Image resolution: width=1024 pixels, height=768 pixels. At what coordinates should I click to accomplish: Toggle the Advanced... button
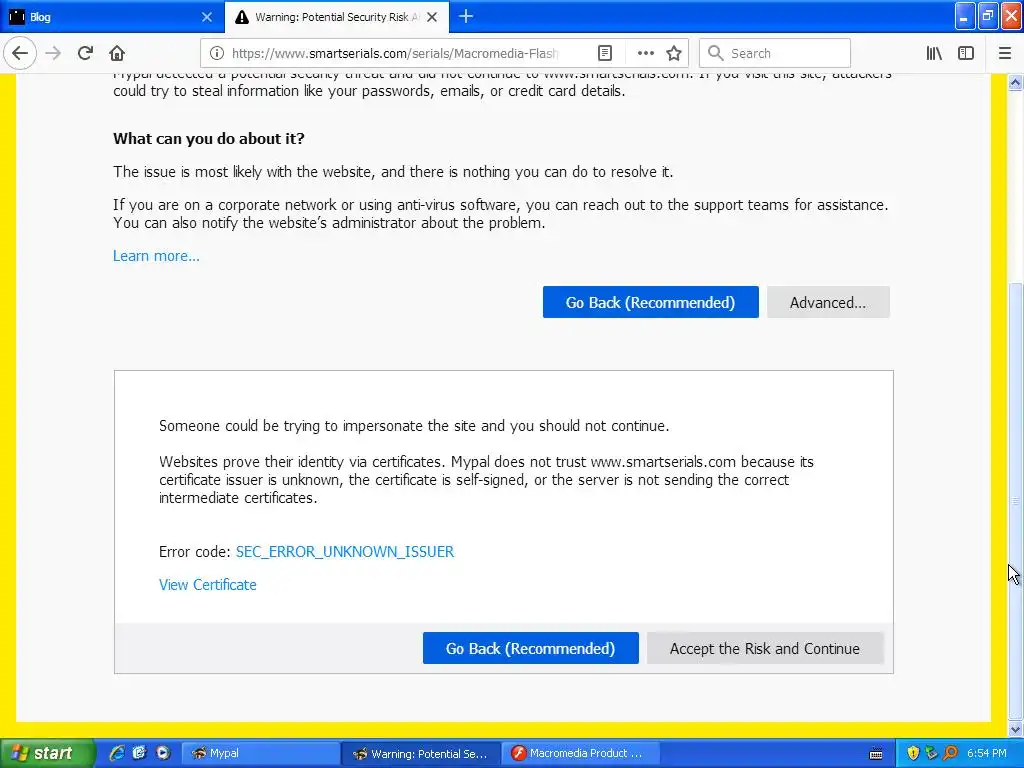(x=828, y=302)
